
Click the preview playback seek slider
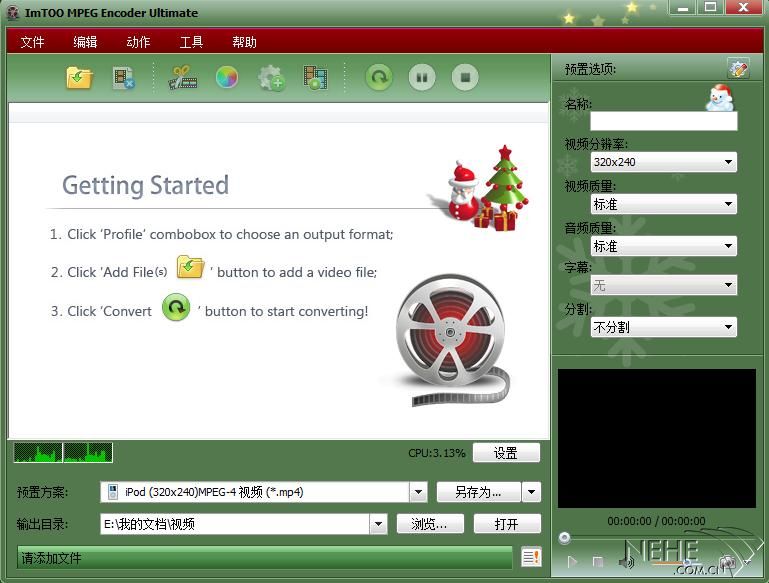pyautogui.click(x=655, y=538)
